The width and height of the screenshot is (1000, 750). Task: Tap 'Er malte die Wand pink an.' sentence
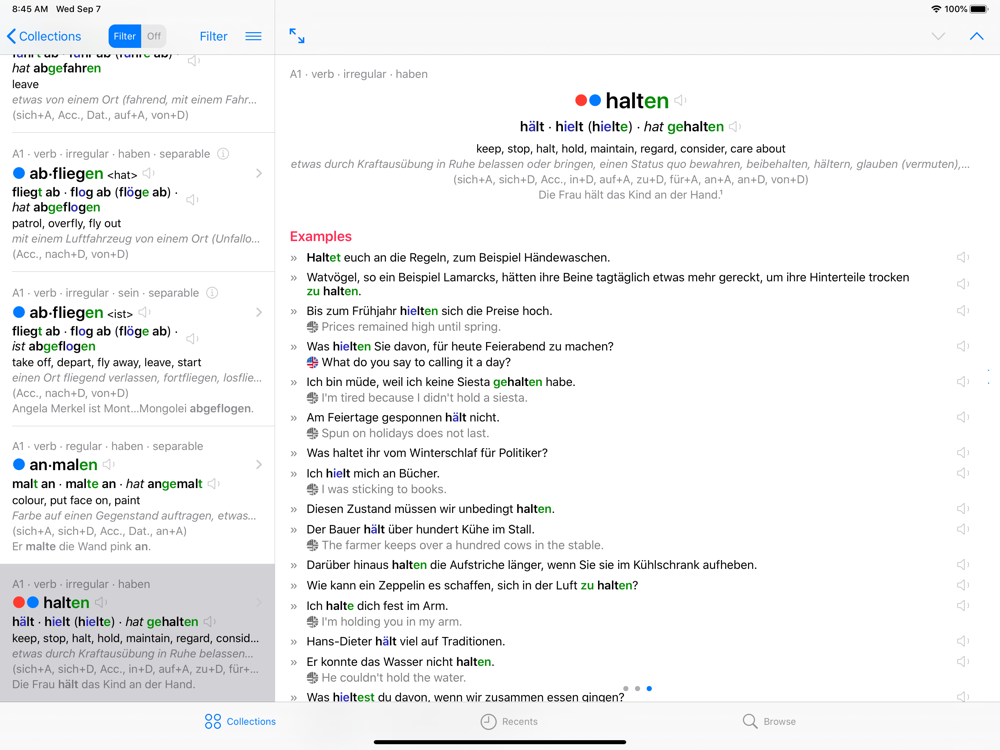(x=82, y=547)
